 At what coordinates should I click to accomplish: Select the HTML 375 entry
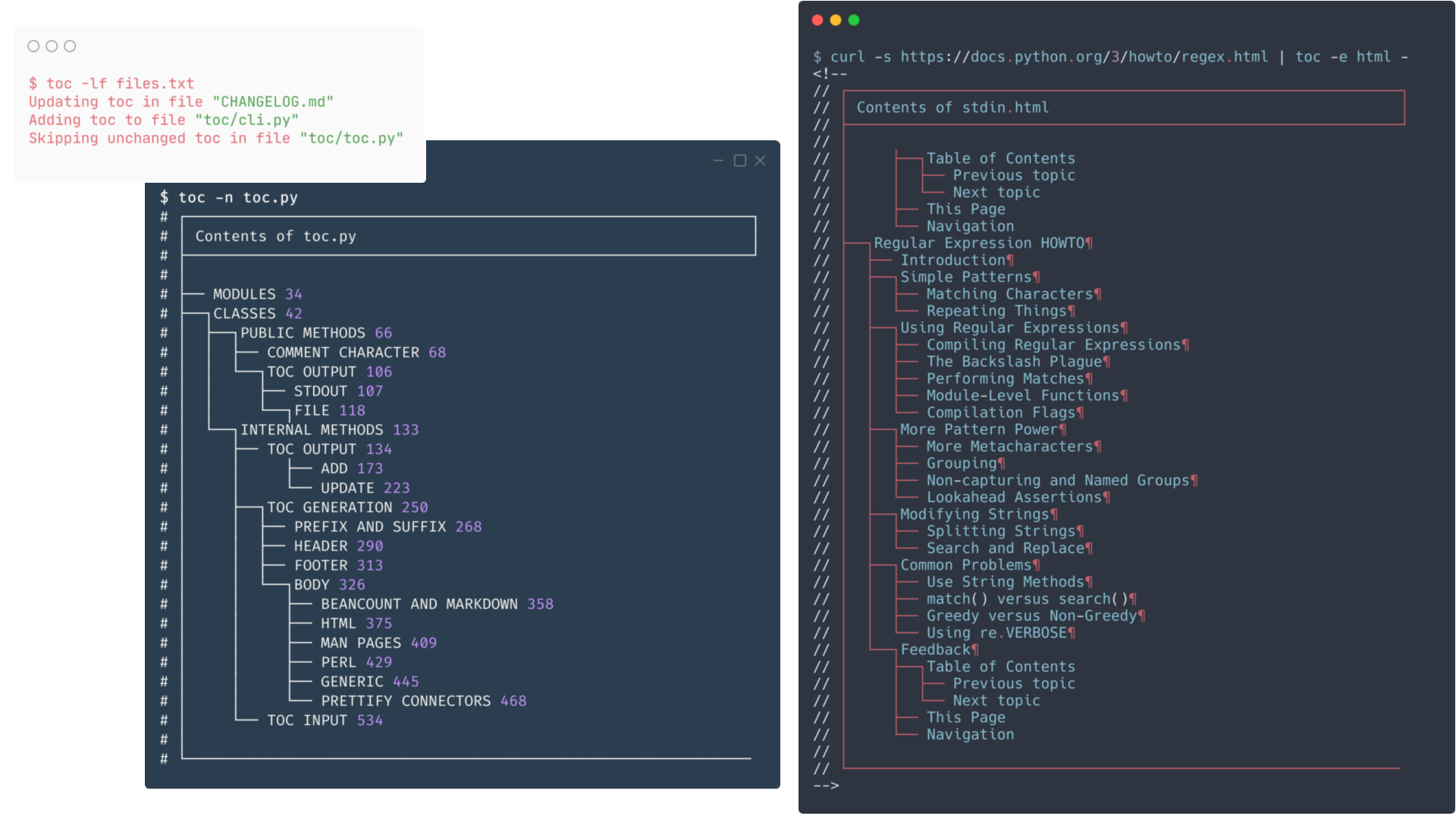356,624
